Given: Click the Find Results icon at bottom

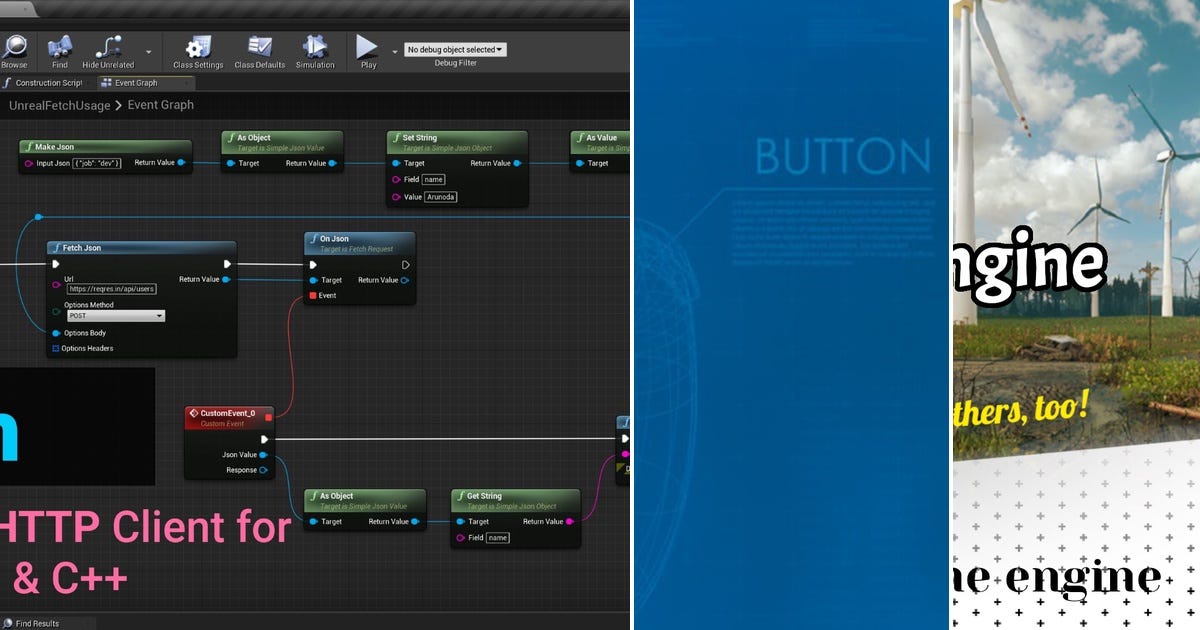Looking at the screenshot, I should coord(8,622).
